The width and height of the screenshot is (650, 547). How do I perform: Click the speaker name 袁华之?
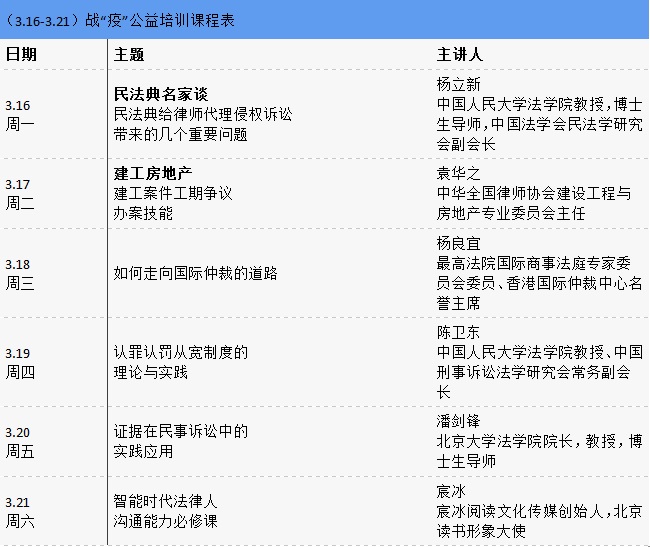(x=458, y=173)
